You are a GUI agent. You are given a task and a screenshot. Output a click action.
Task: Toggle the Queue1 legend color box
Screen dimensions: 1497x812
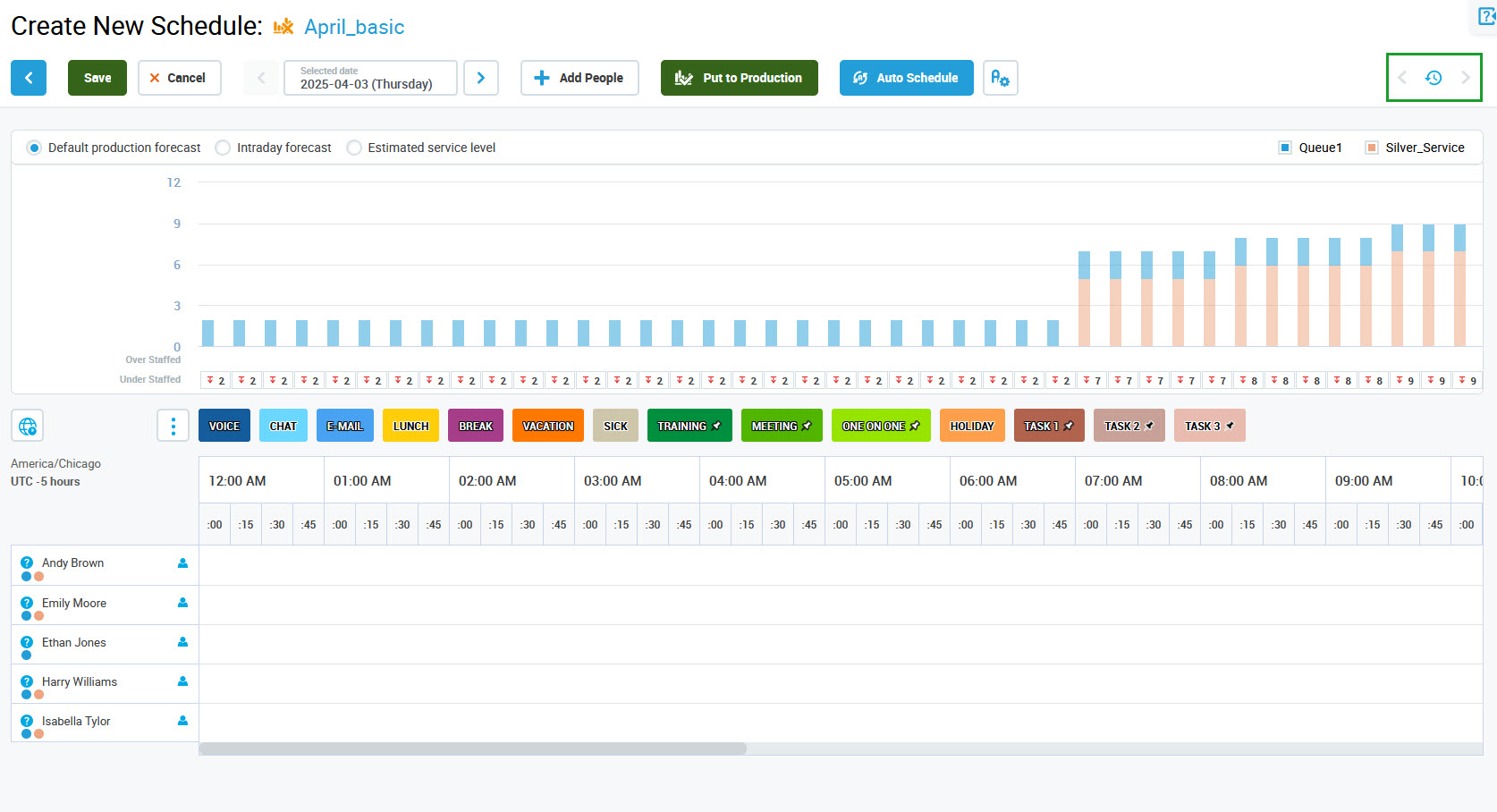pos(1285,148)
